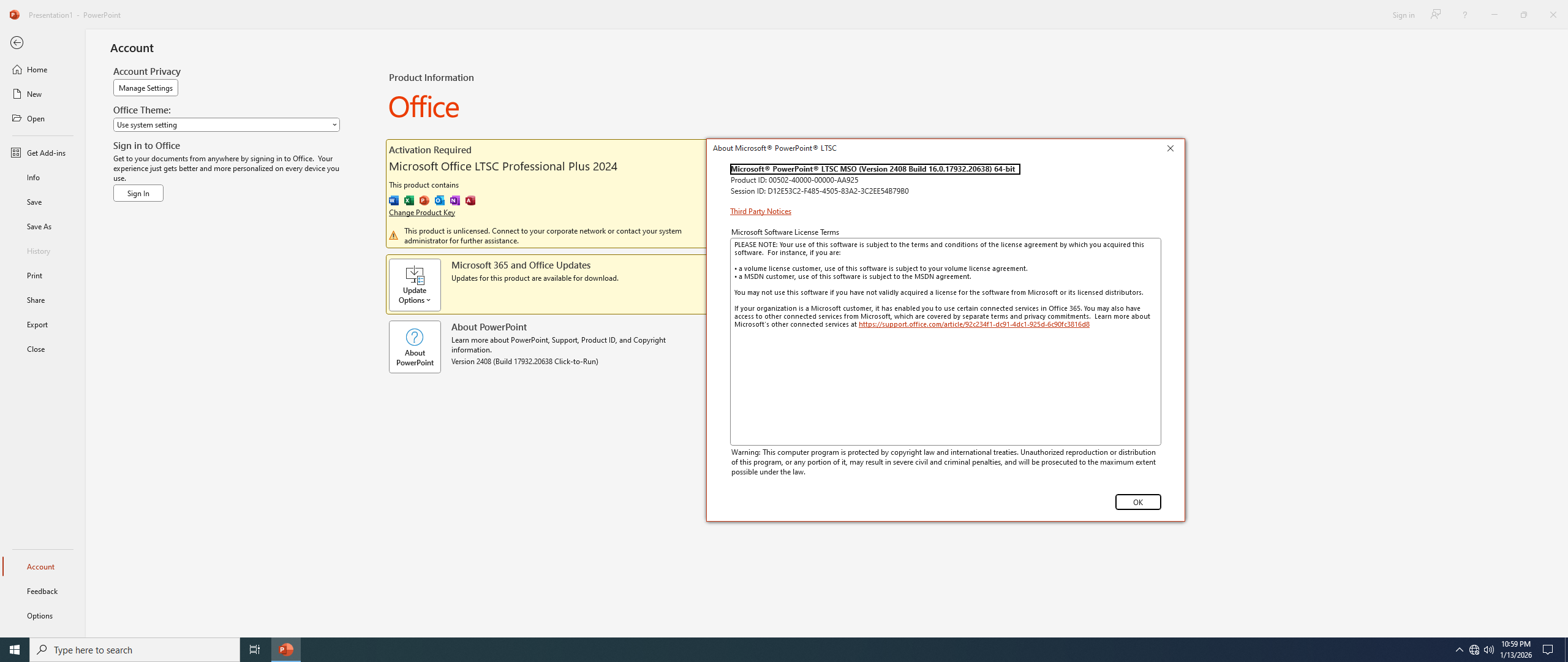This screenshot has width=1568, height=662.
Task: Click the taskbar search box
Action: (135, 649)
